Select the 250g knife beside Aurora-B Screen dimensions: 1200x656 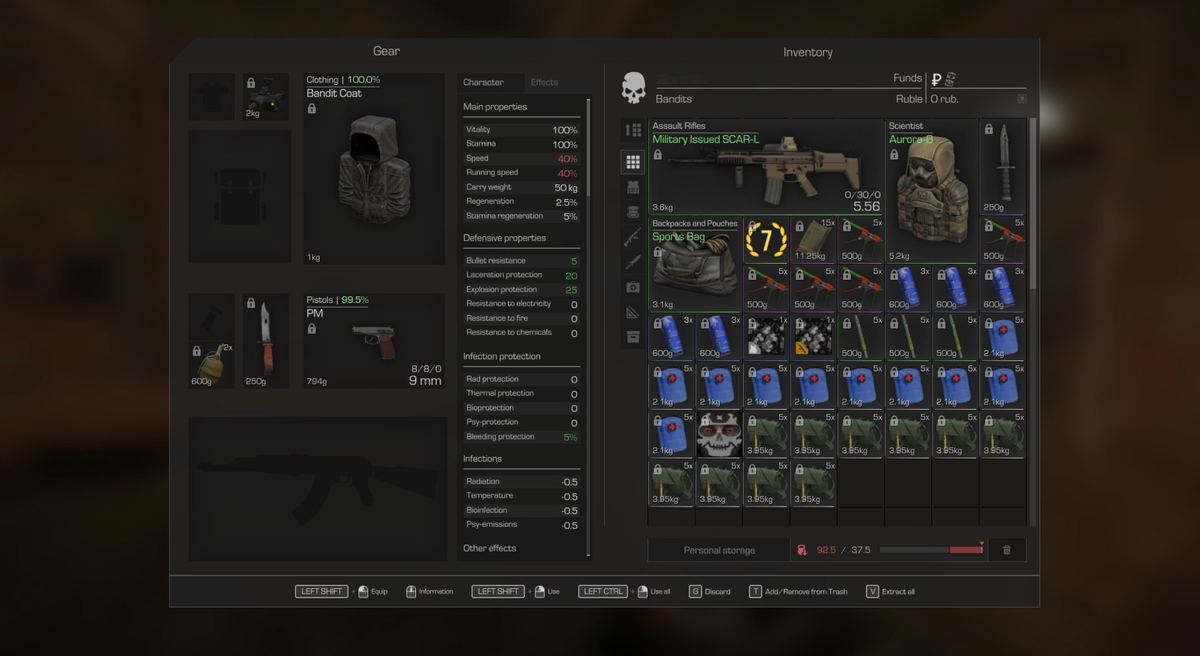coord(1002,167)
